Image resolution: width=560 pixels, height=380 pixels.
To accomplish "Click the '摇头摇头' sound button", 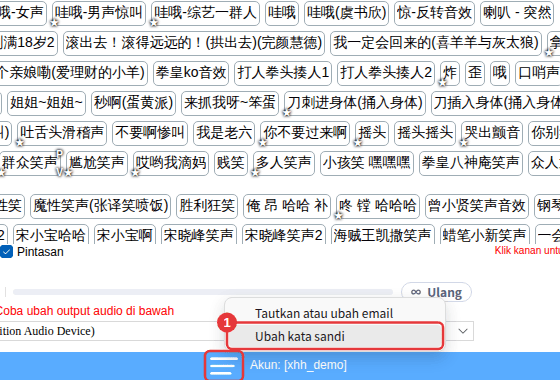I will [425, 133].
